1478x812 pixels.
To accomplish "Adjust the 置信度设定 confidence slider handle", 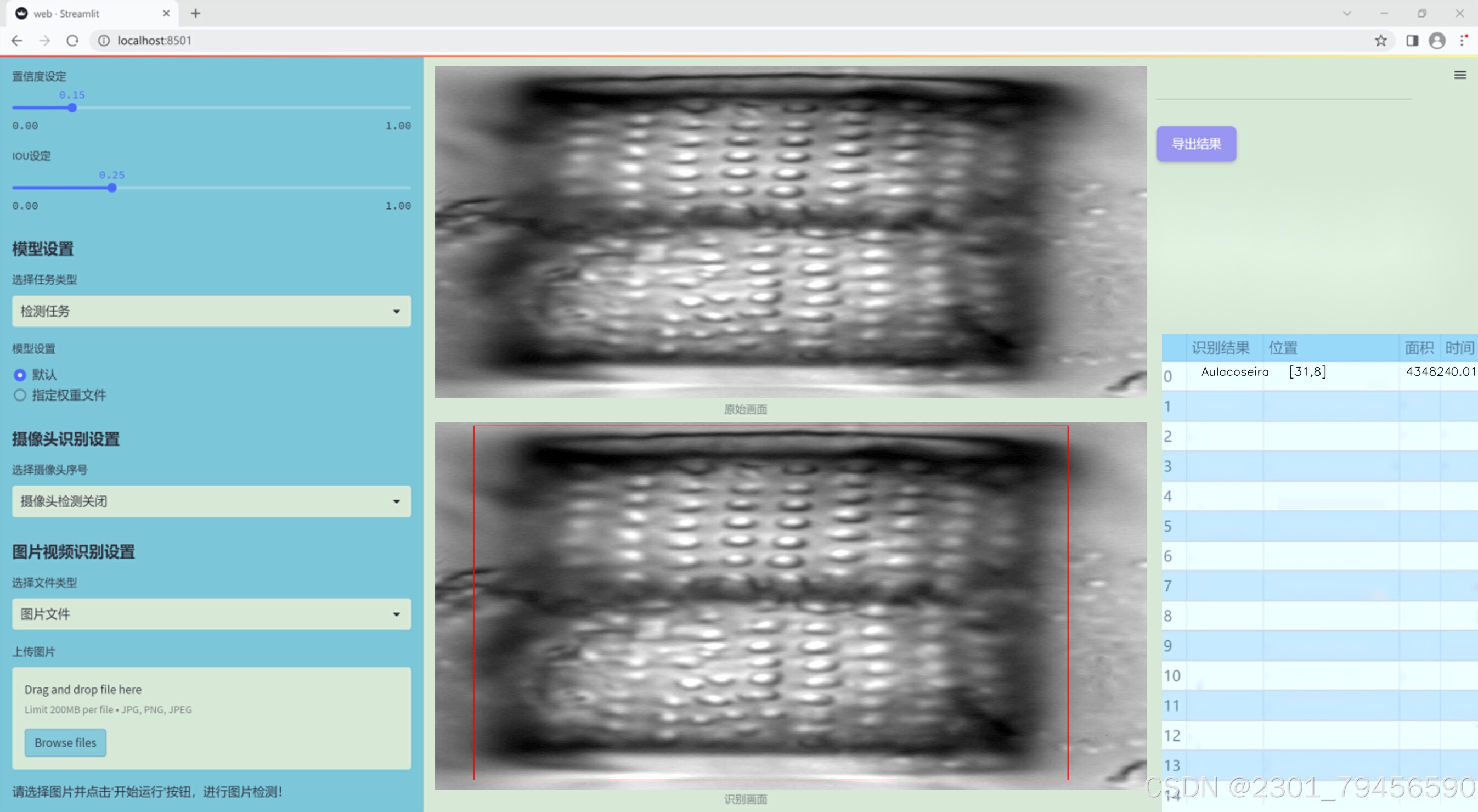I will click(x=72, y=108).
